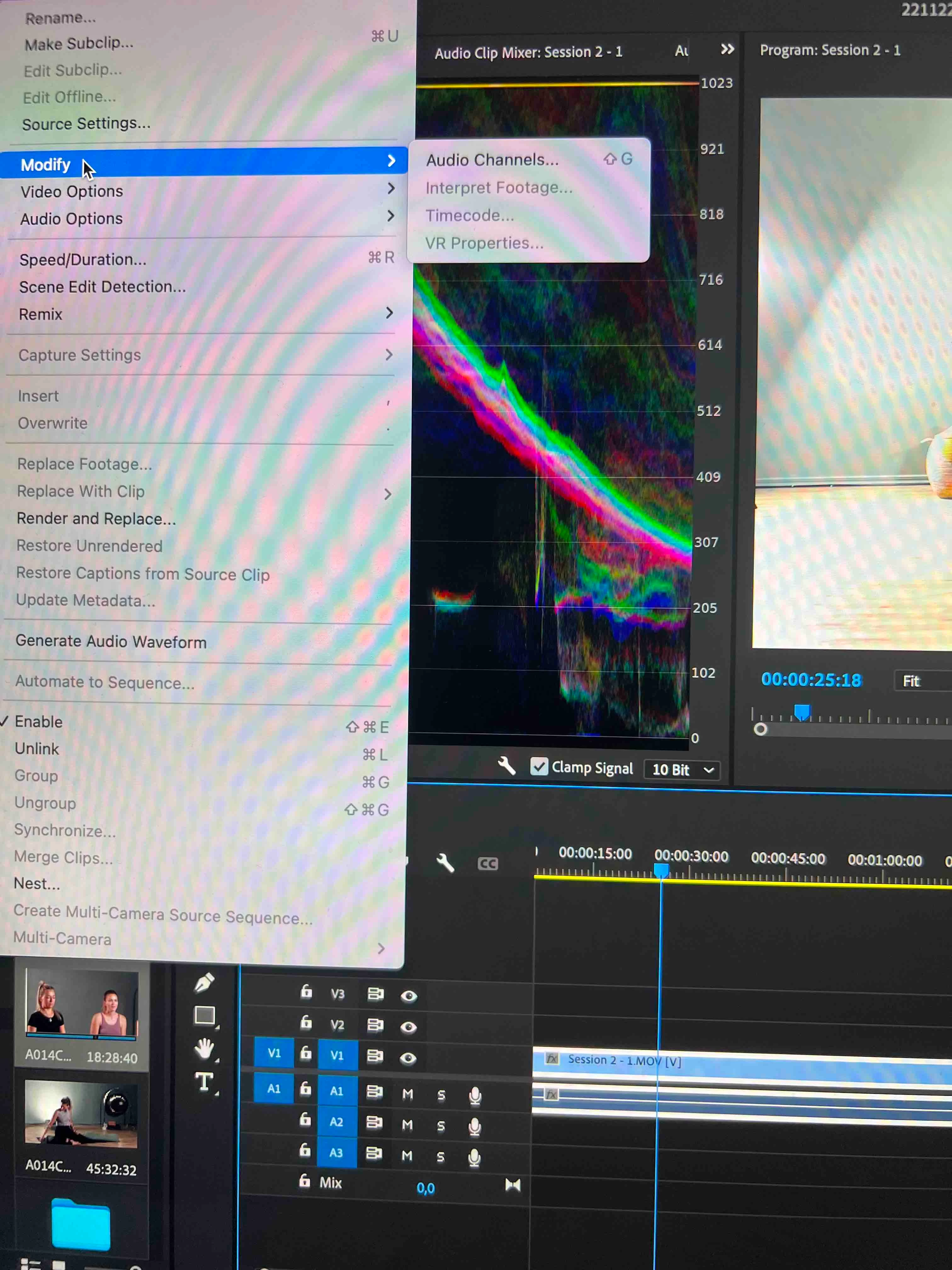
Task: Select Speed/Duration menu entry
Action: click(x=82, y=260)
